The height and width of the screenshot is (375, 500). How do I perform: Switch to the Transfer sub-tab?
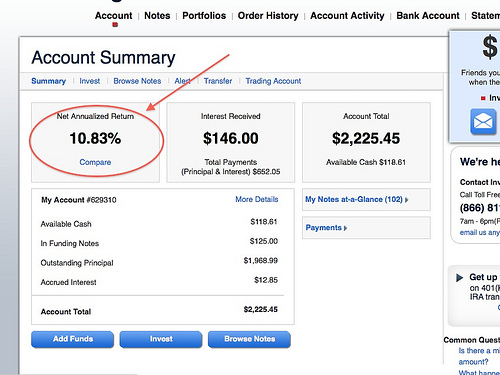218,81
